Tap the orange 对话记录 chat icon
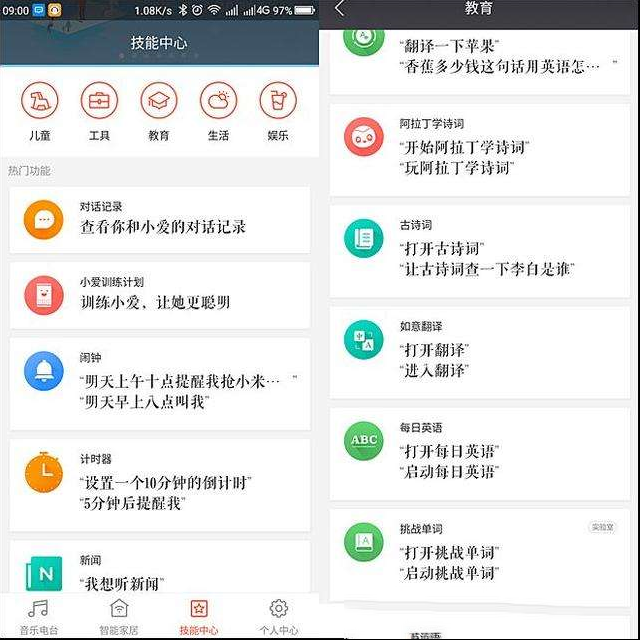The height and width of the screenshot is (640, 640). [44, 220]
